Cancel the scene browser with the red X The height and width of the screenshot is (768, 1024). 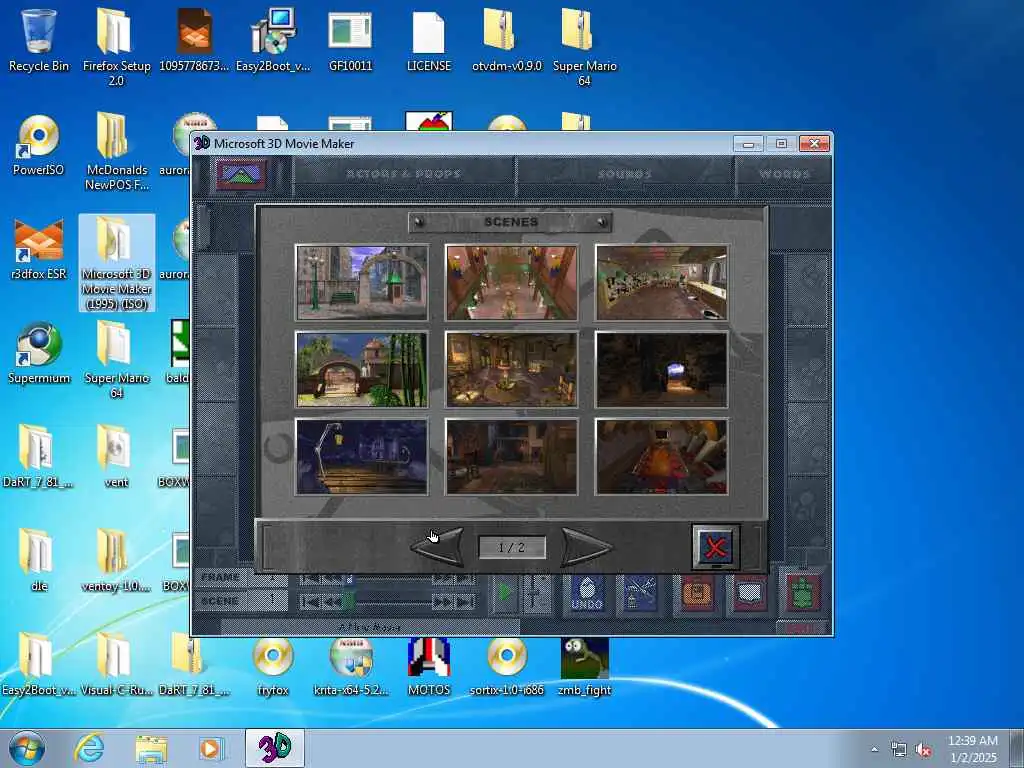click(716, 547)
